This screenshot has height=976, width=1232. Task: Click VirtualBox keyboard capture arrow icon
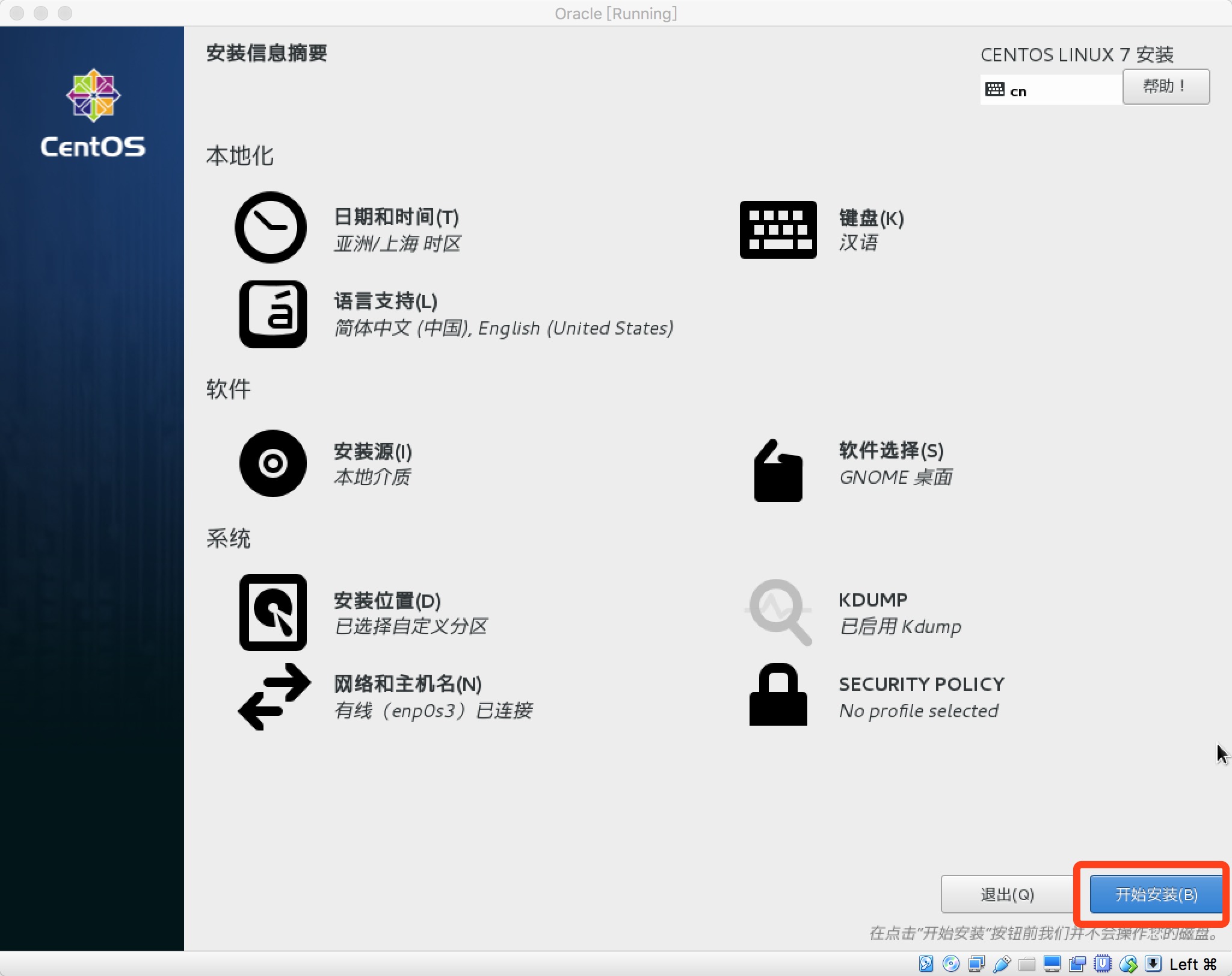pos(1153,963)
